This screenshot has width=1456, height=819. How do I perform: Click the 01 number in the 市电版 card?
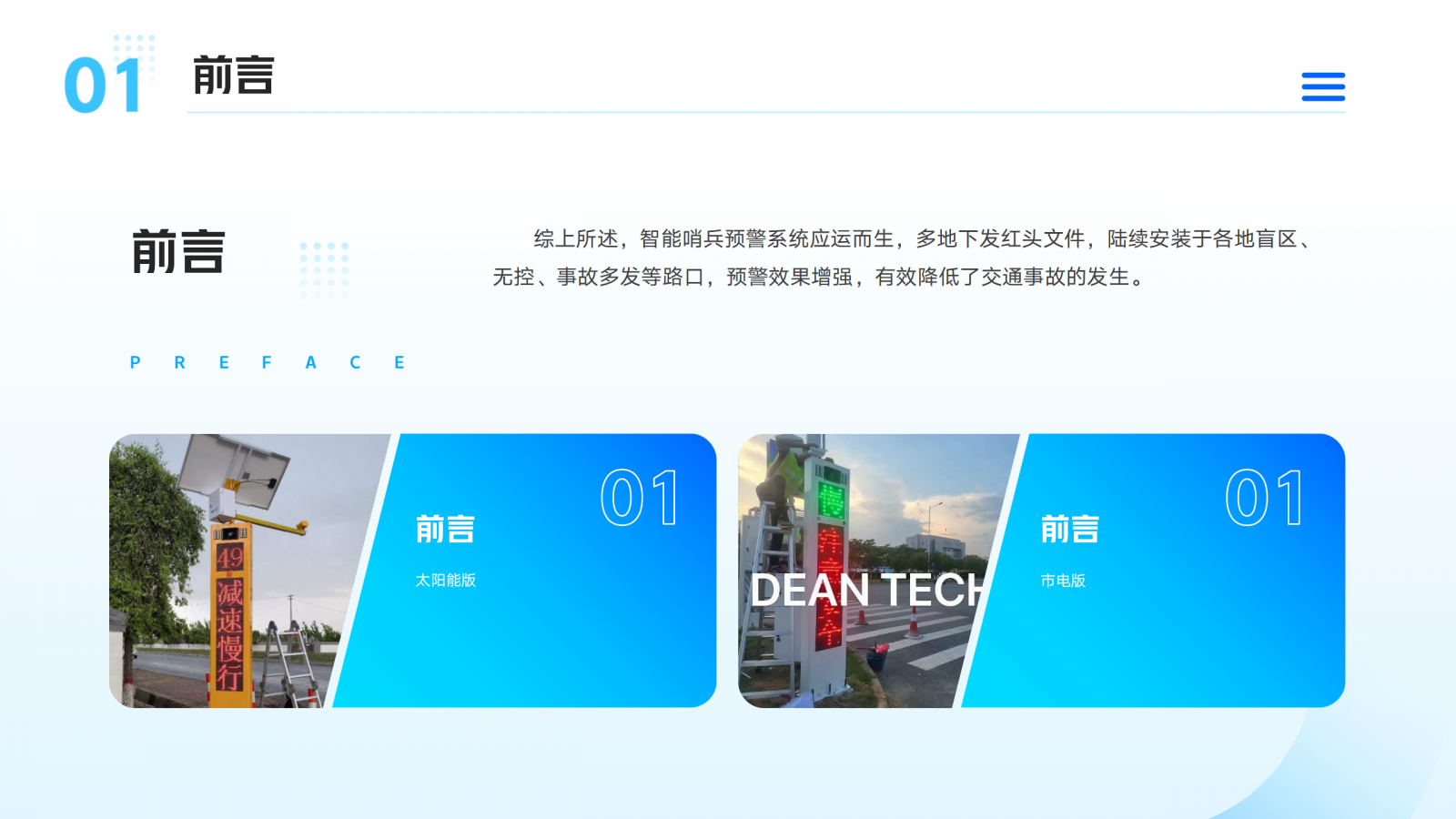pos(1264,498)
